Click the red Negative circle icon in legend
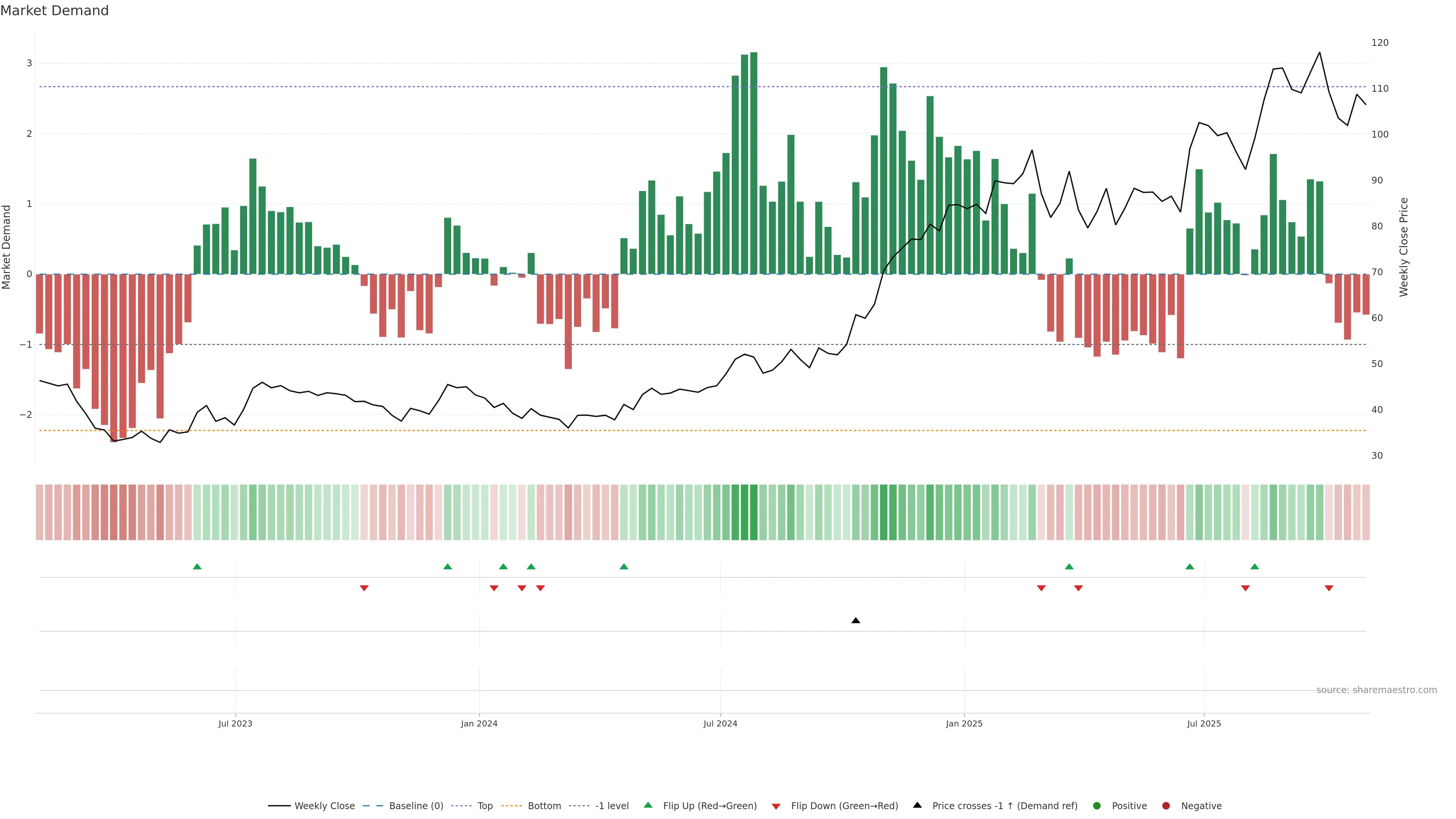The height and width of the screenshot is (819, 1456). [1166, 805]
